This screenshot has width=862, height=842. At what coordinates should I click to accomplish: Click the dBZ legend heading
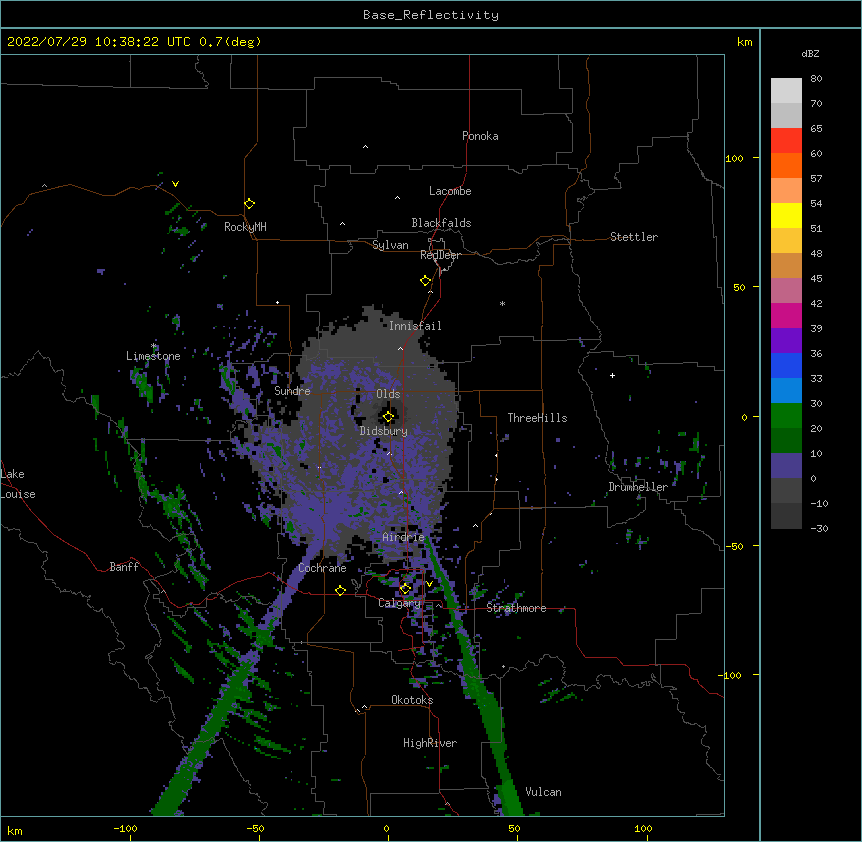tap(810, 54)
